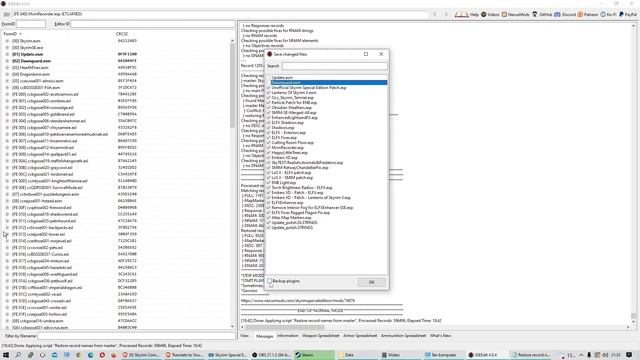
Task: Open Windows taskbar search icon
Action: [x=18, y=355]
